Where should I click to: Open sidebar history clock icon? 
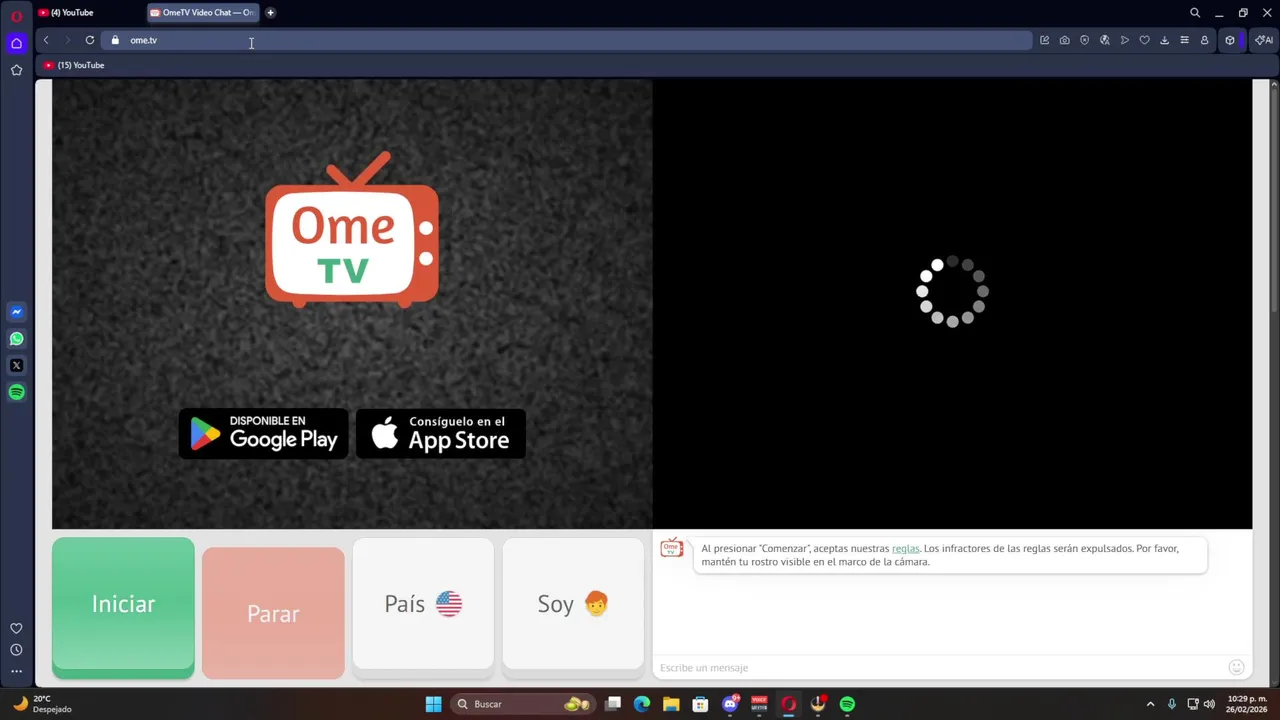[16, 650]
